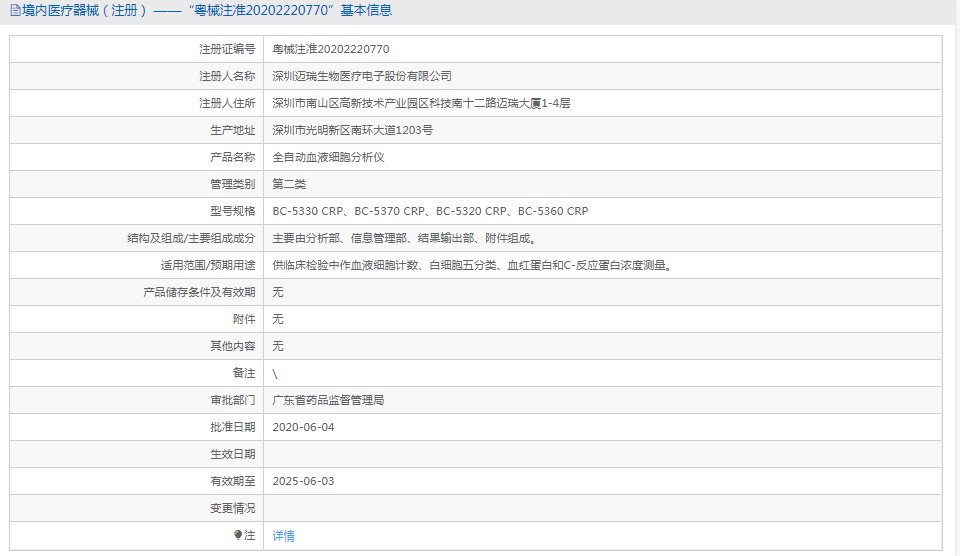Image resolution: width=960 pixels, height=556 pixels.
Task: Click the 其他内容 label
Action: click(233, 345)
